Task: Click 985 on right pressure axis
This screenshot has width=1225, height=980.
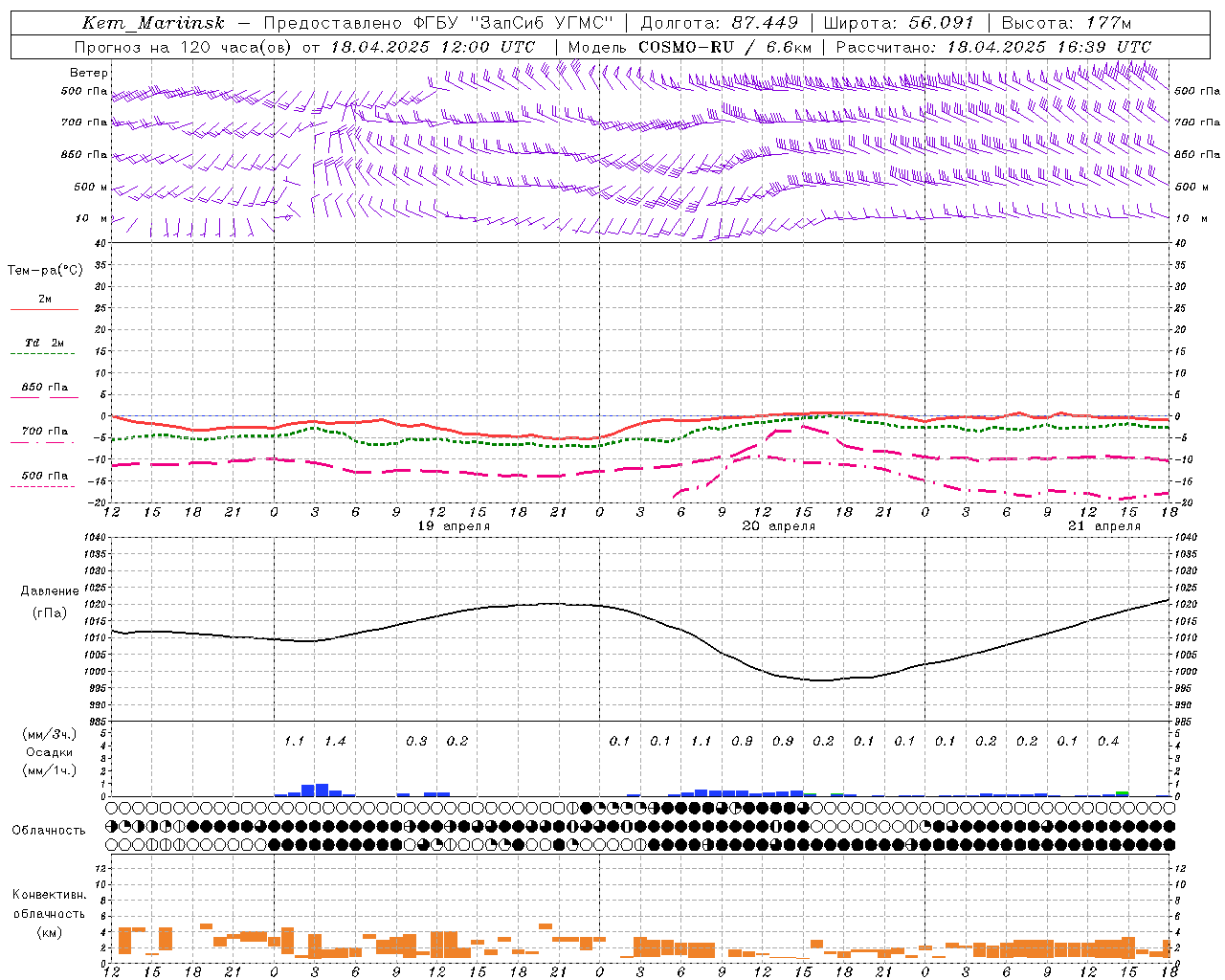Action: coord(1184,722)
